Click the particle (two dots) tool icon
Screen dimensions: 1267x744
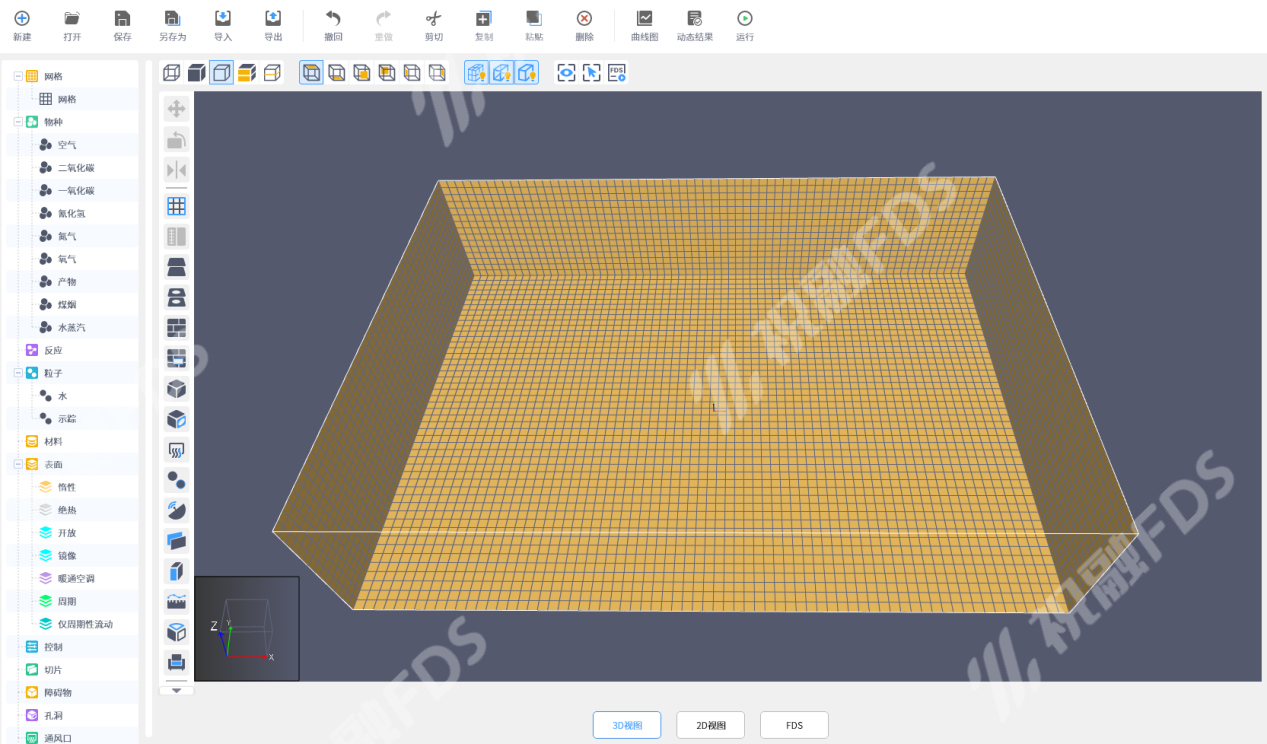[176, 481]
